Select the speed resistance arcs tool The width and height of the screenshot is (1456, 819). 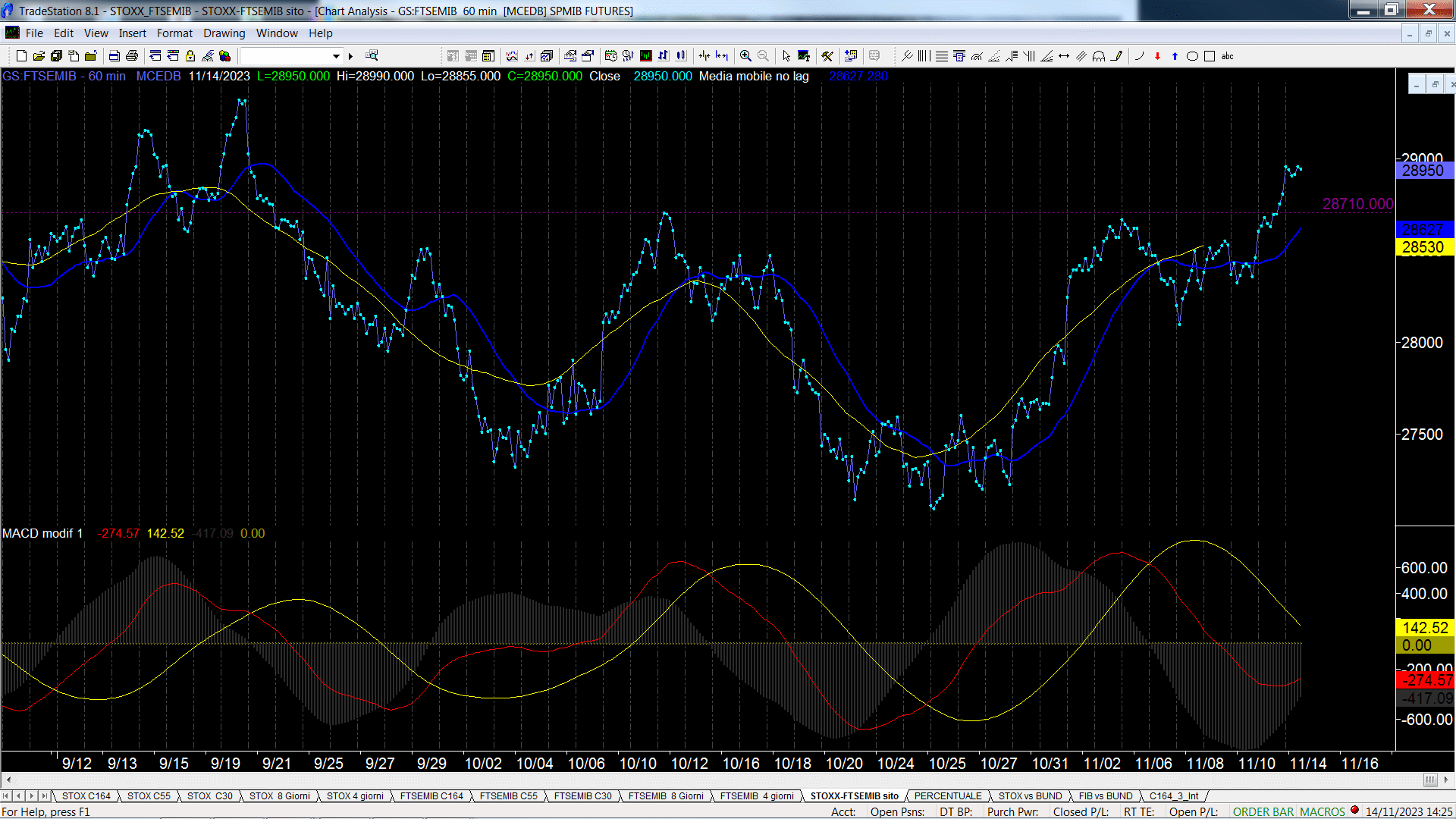977,55
